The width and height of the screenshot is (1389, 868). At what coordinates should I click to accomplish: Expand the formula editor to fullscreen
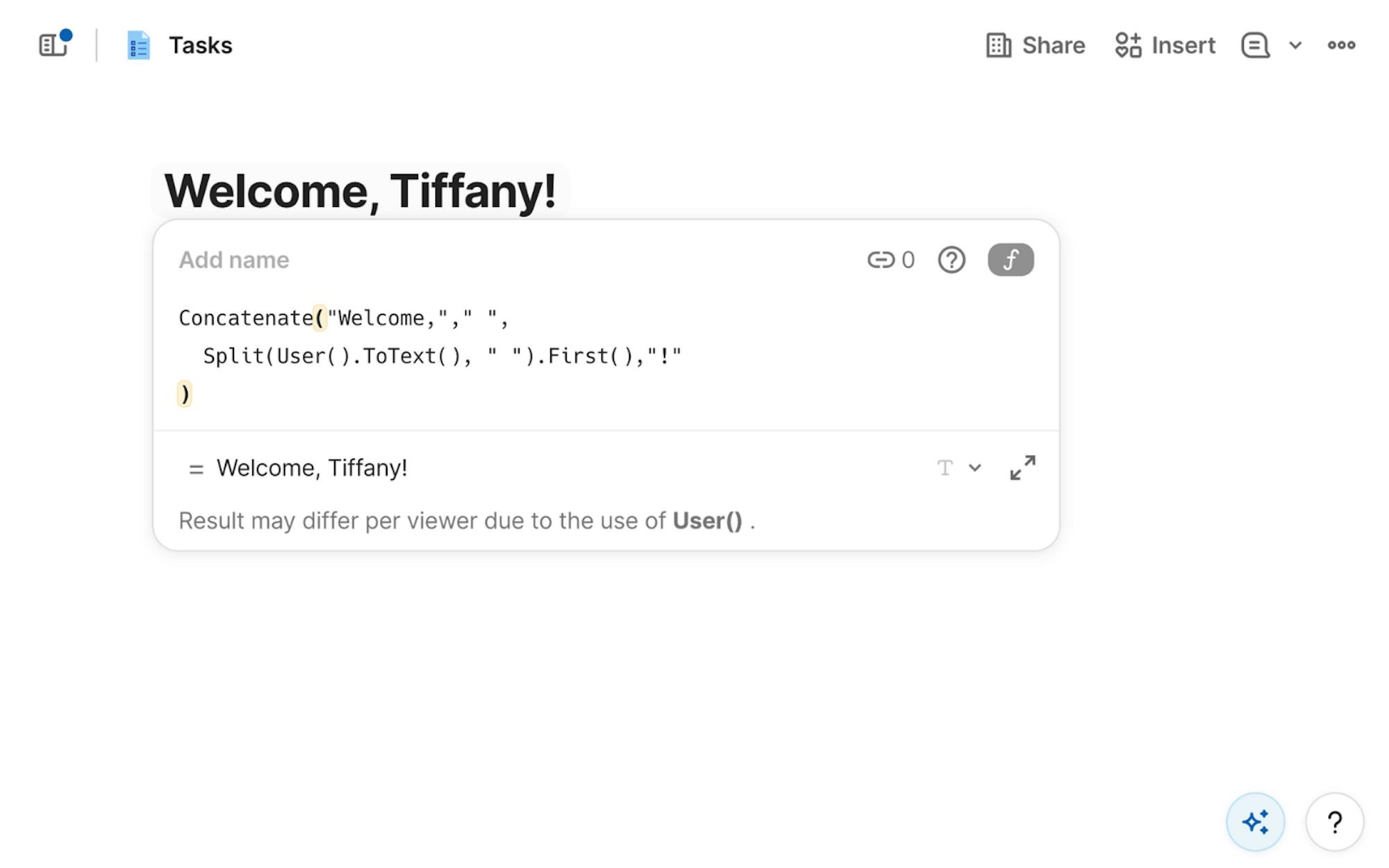(x=1022, y=467)
